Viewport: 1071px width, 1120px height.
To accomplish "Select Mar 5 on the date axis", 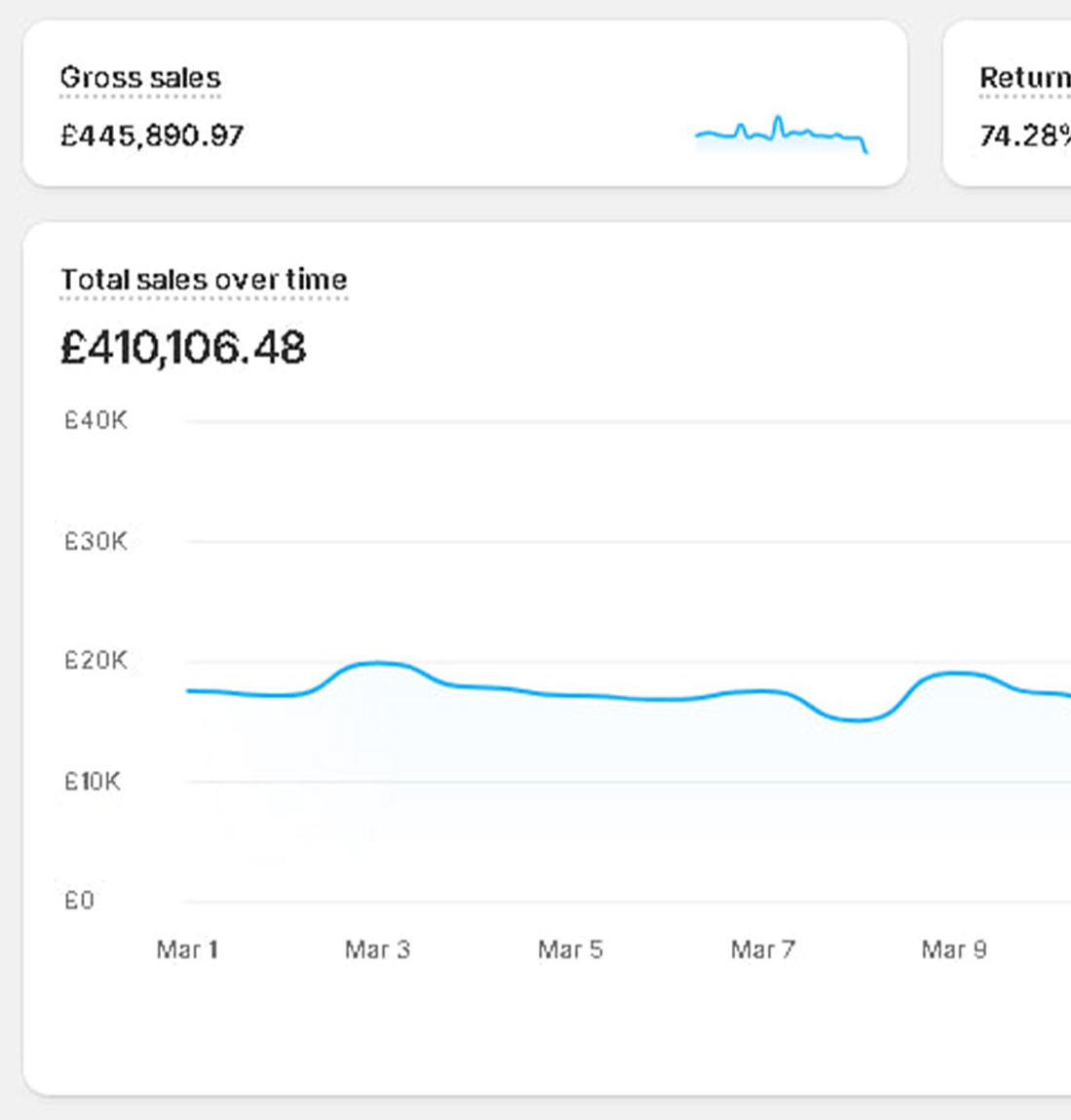I will click(x=570, y=949).
